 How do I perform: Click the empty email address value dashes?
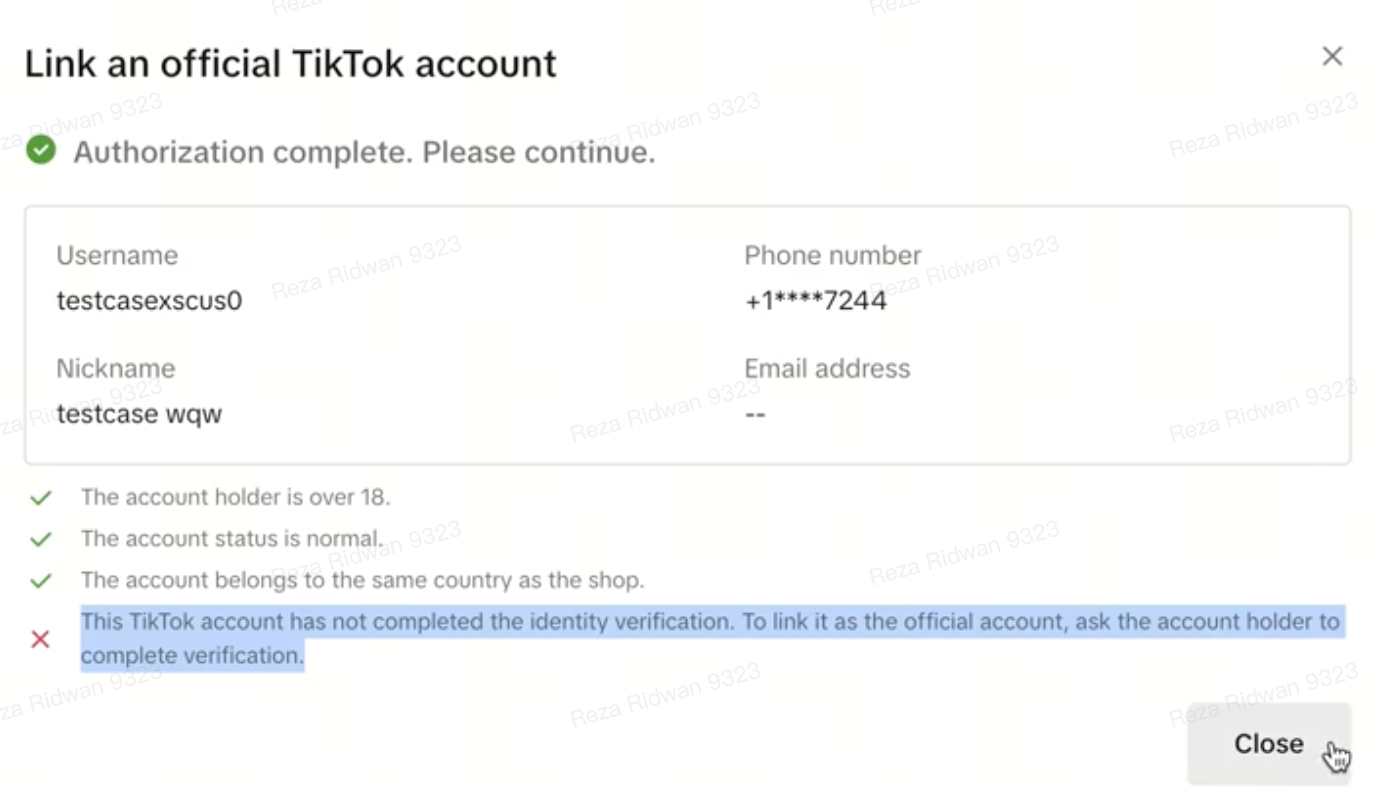755,413
